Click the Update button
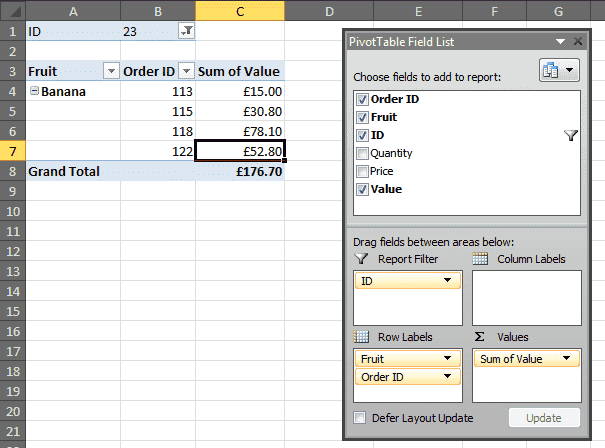 (544, 418)
